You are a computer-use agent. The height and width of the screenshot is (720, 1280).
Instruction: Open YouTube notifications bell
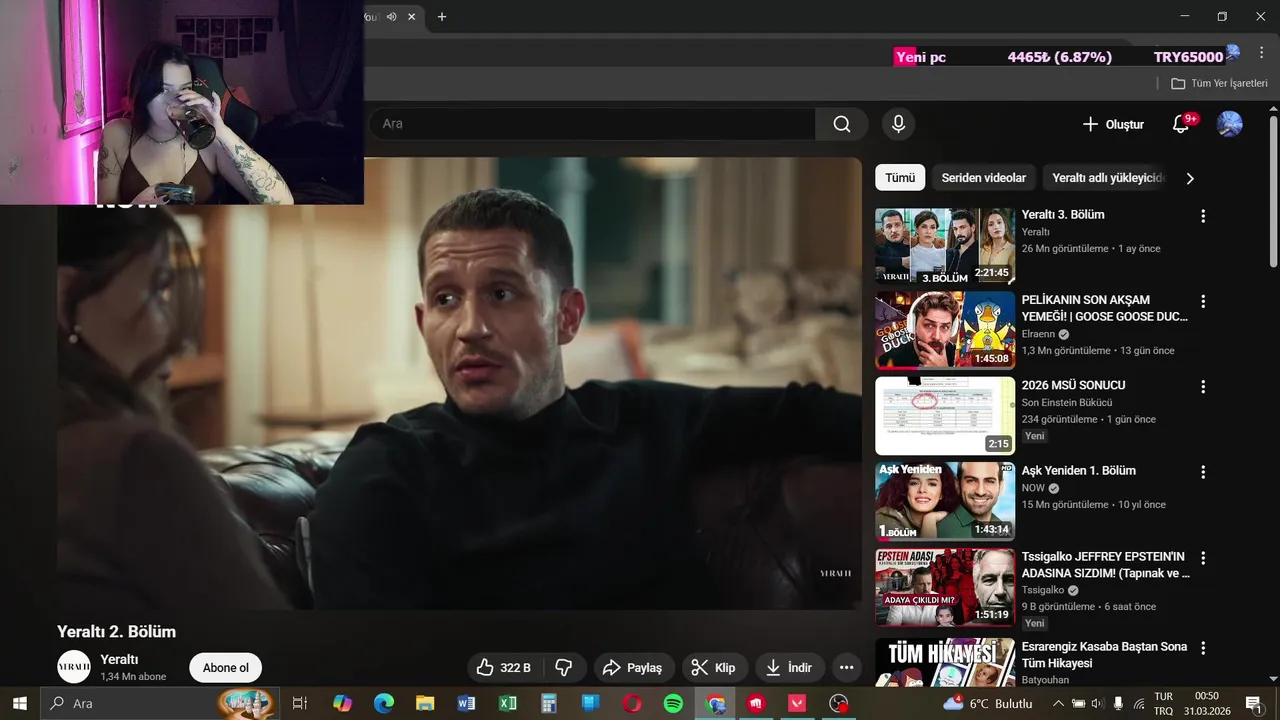[1181, 124]
